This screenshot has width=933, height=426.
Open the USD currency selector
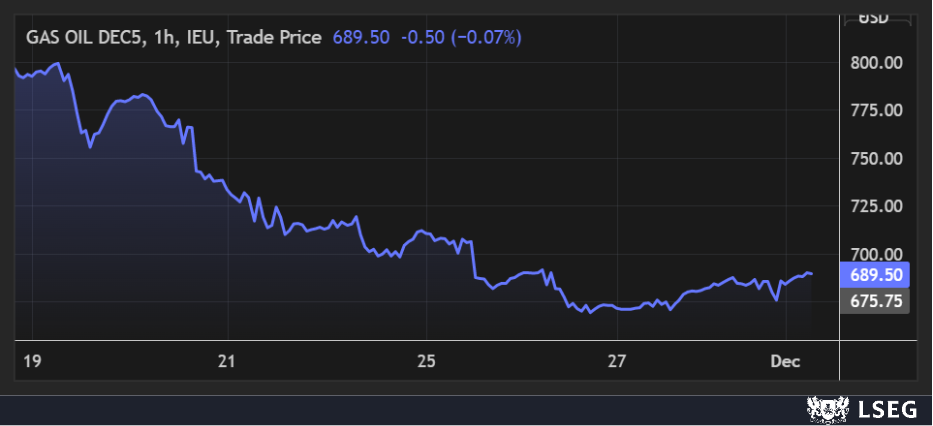[x=876, y=17]
